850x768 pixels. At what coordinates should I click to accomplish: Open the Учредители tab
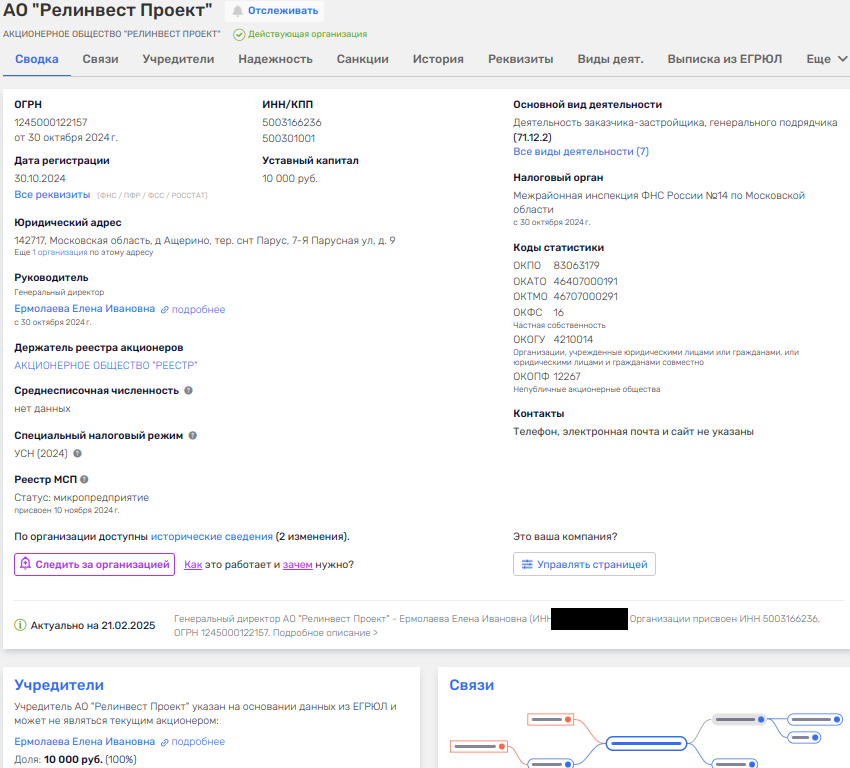coord(178,59)
